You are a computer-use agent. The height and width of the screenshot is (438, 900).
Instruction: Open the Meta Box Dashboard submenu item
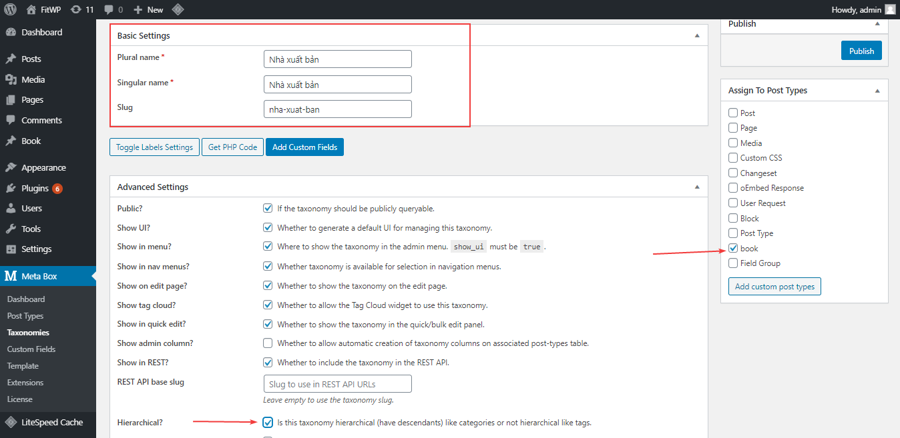click(26, 300)
